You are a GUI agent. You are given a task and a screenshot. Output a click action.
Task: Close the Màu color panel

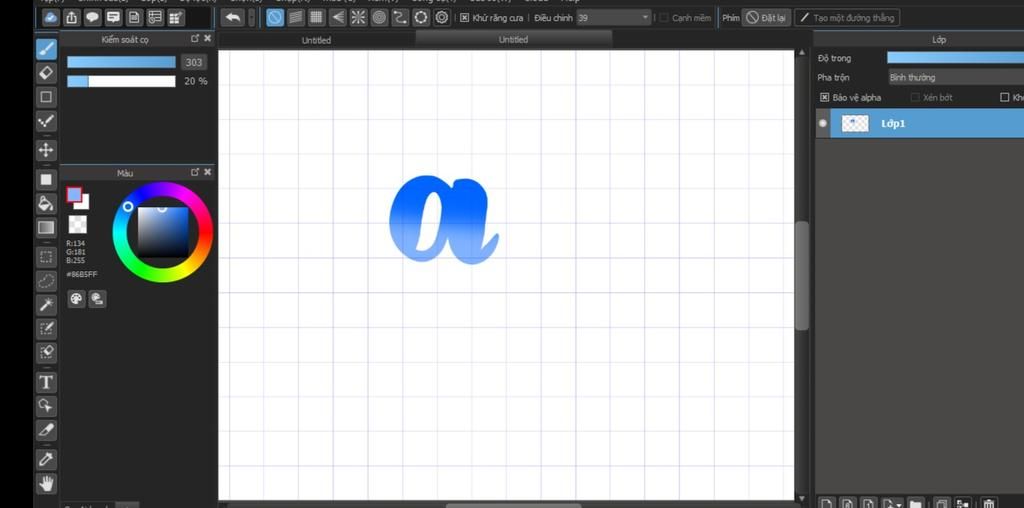coord(208,172)
